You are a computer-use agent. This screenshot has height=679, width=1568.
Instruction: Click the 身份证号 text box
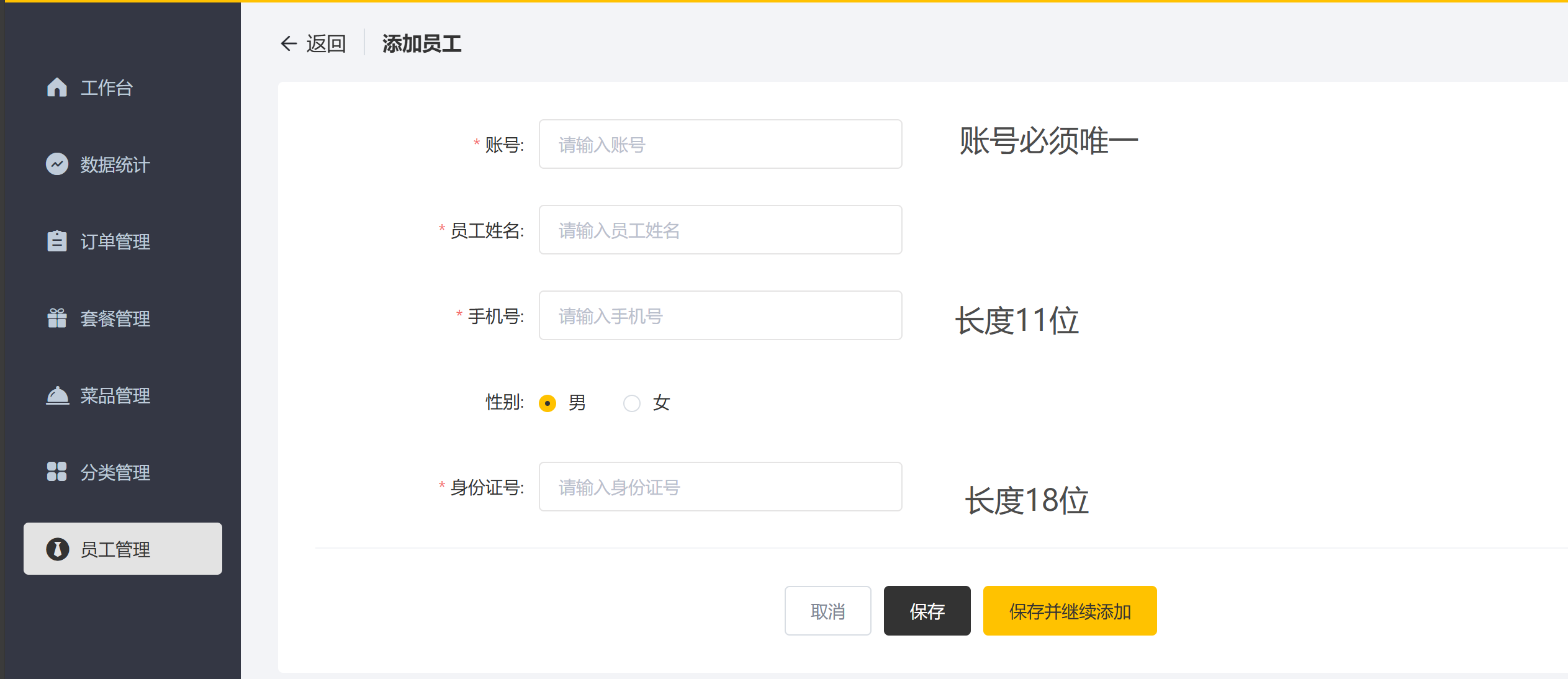720,487
